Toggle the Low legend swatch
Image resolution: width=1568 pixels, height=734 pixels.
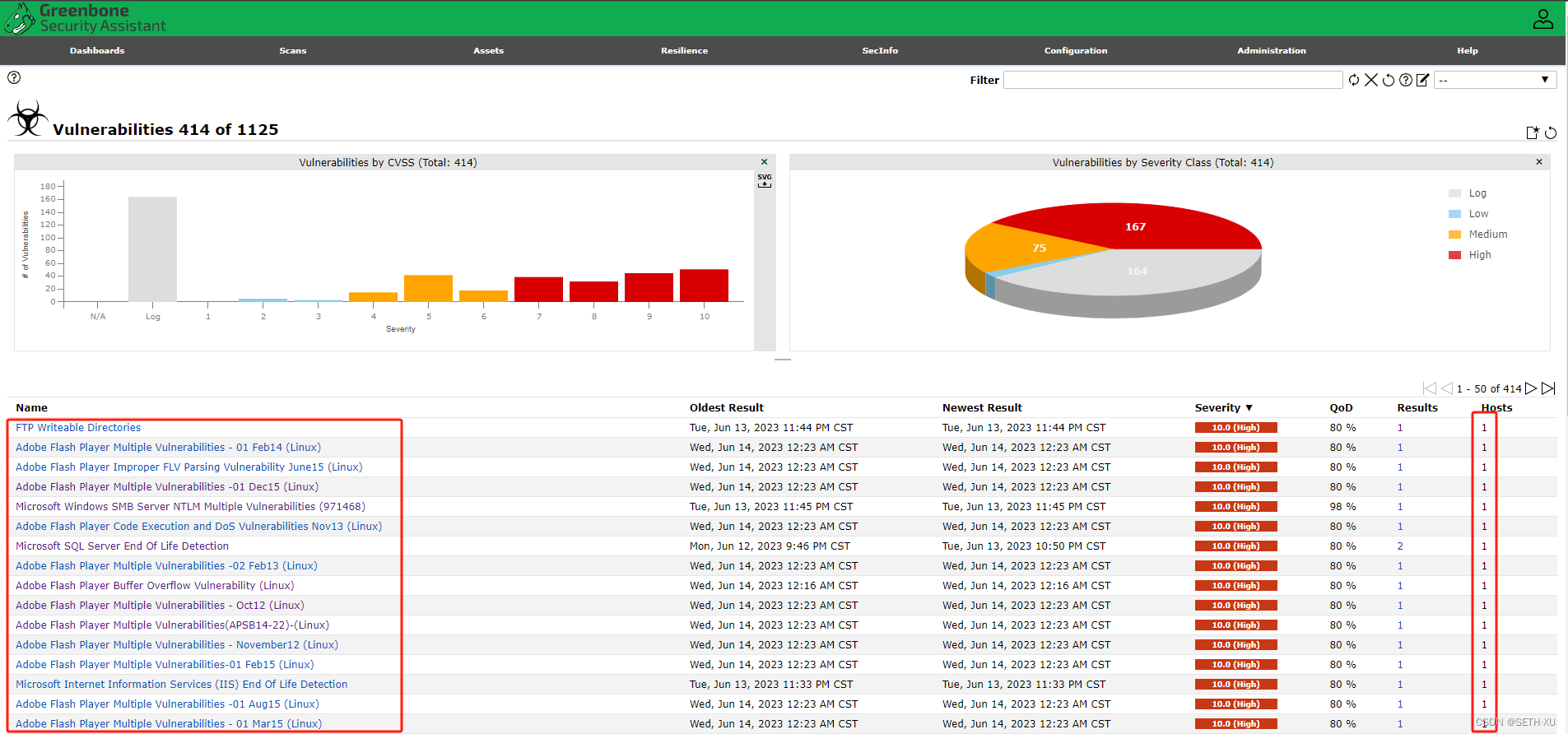point(1454,214)
